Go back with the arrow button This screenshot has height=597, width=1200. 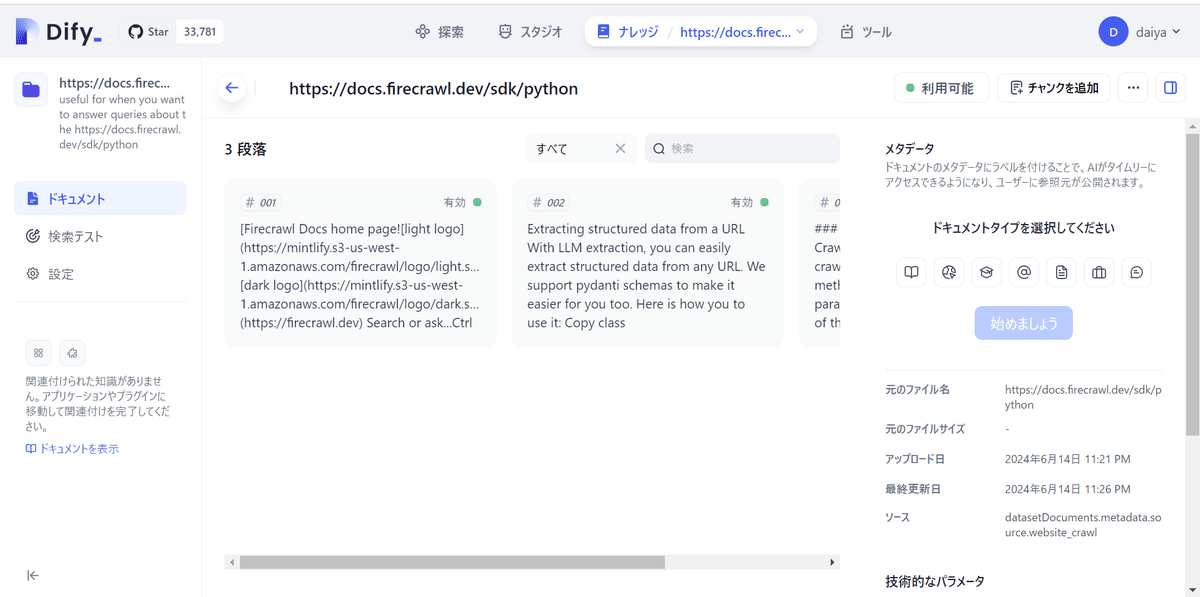tap(232, 88)
